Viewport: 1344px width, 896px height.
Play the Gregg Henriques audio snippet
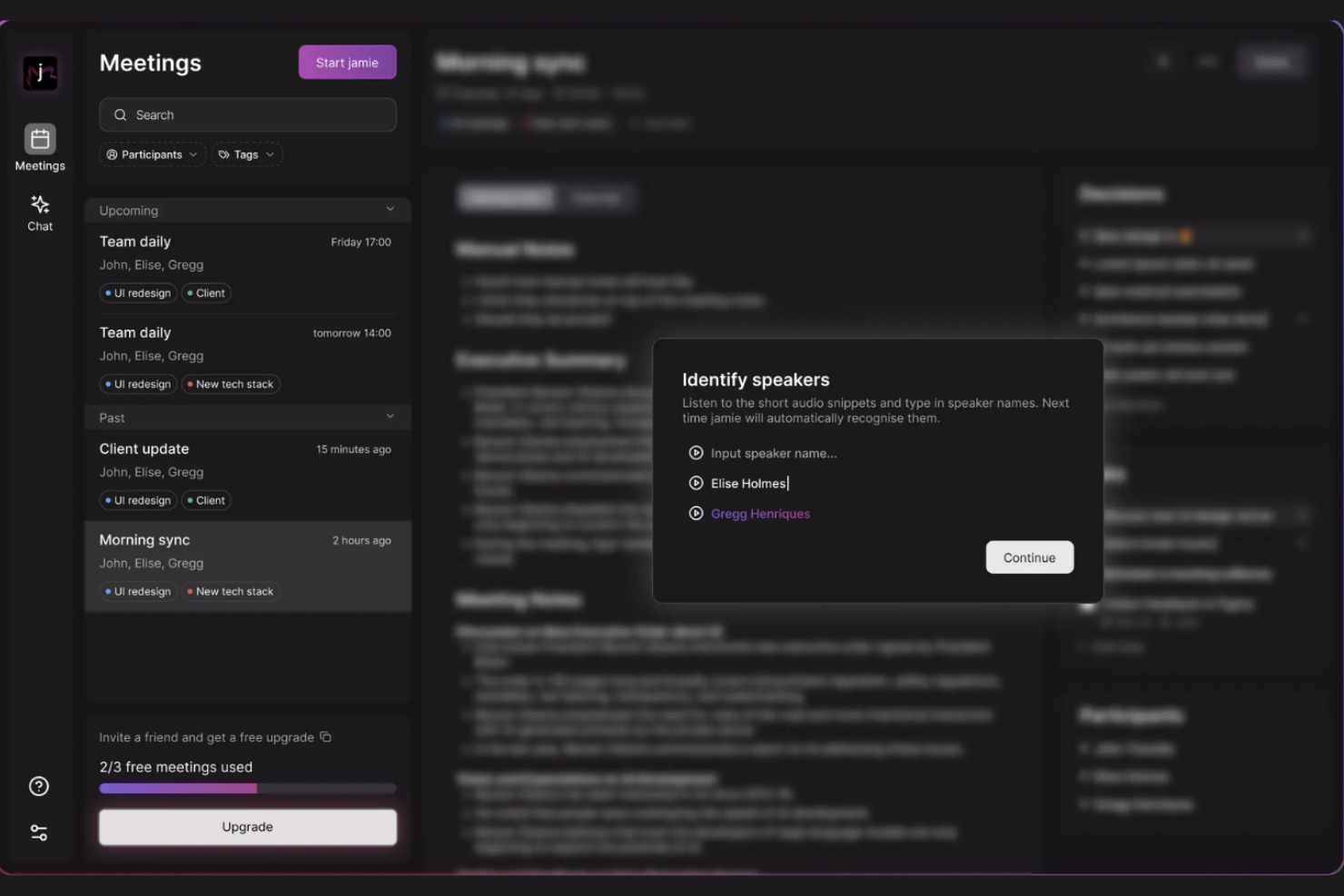pyautogui.click(x=696, y=513)
